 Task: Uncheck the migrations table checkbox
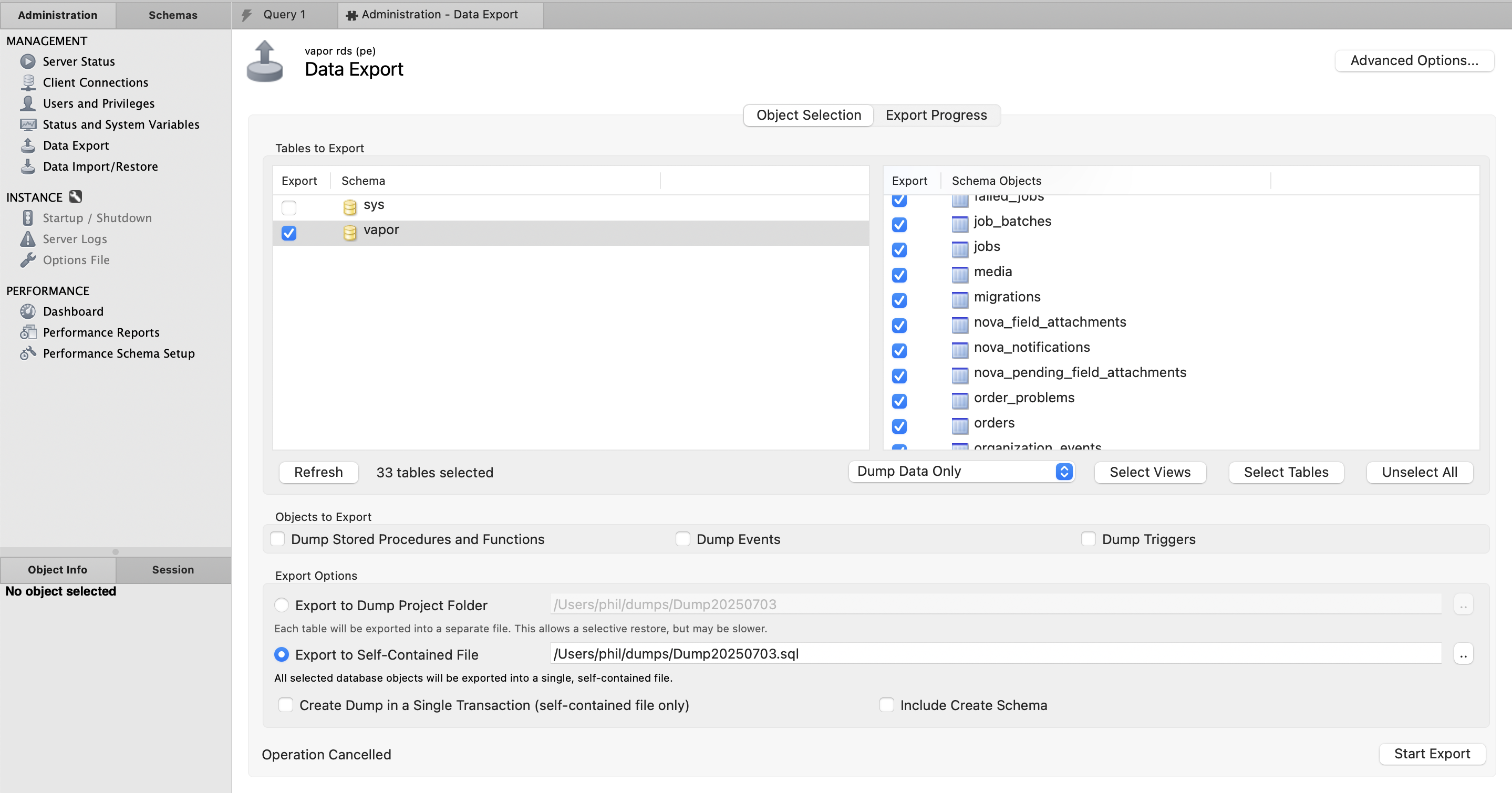click(899, 300)
